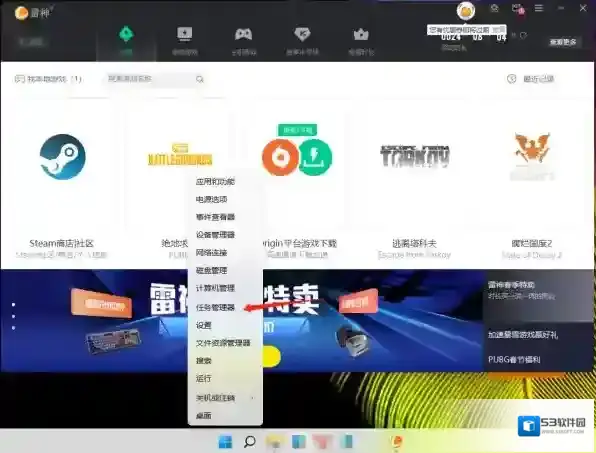This screenshot has height=453, width=596.
Task: Expand the 关机或注销 submenu
Action: 225,398
